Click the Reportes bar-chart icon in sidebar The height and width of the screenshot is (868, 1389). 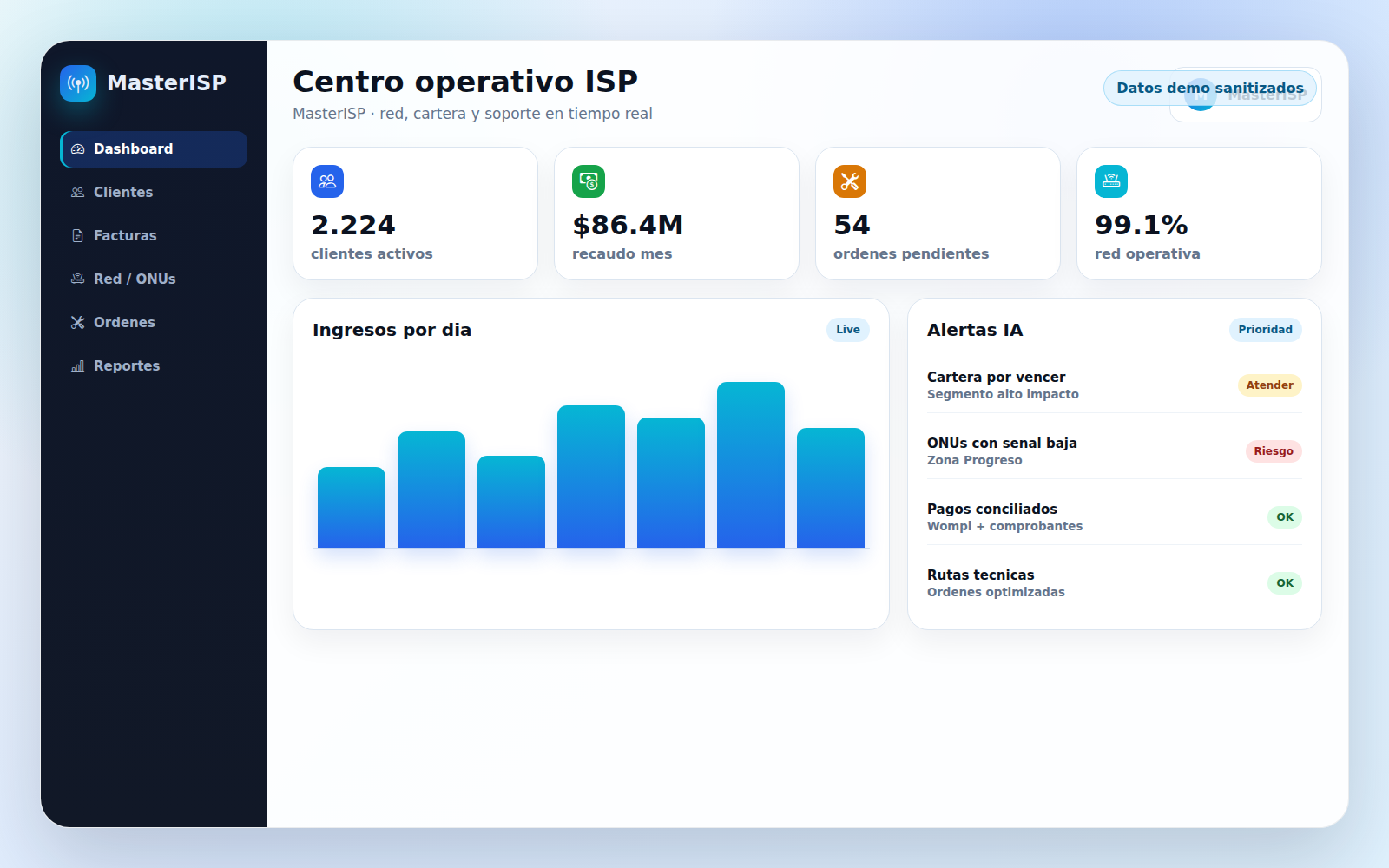[x=77, y=366]
